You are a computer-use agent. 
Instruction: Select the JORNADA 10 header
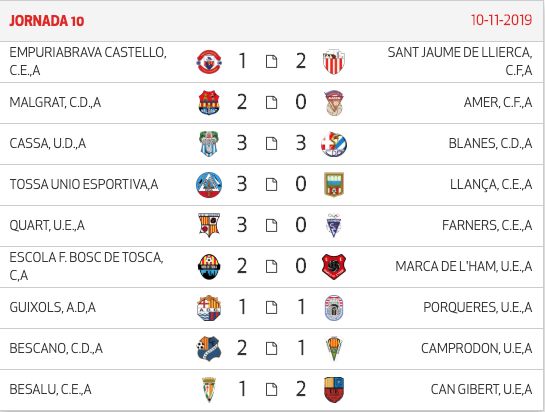coord(47,21)
